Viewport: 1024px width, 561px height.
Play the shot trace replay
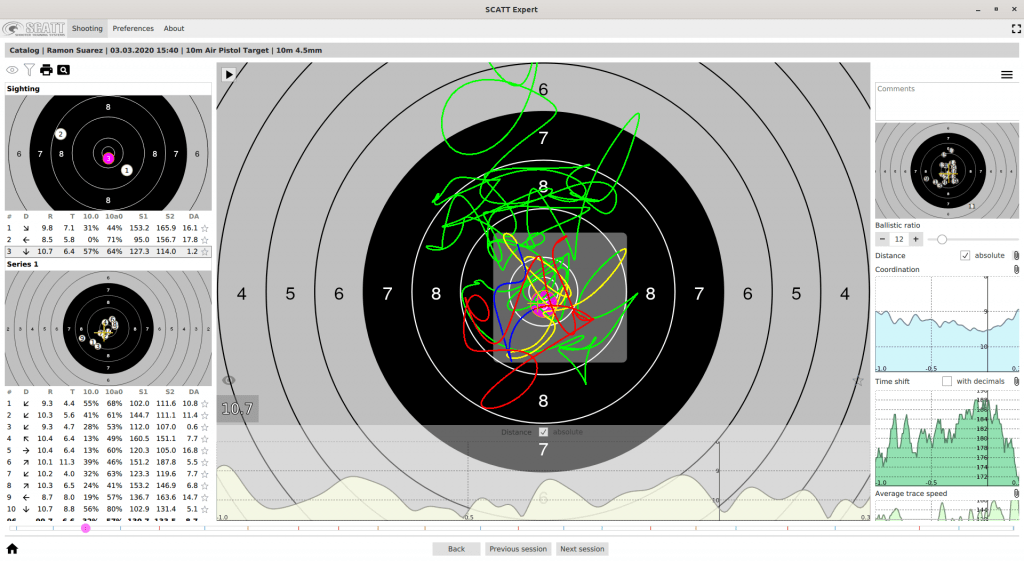pyautogui.click(x=229, y=74)
